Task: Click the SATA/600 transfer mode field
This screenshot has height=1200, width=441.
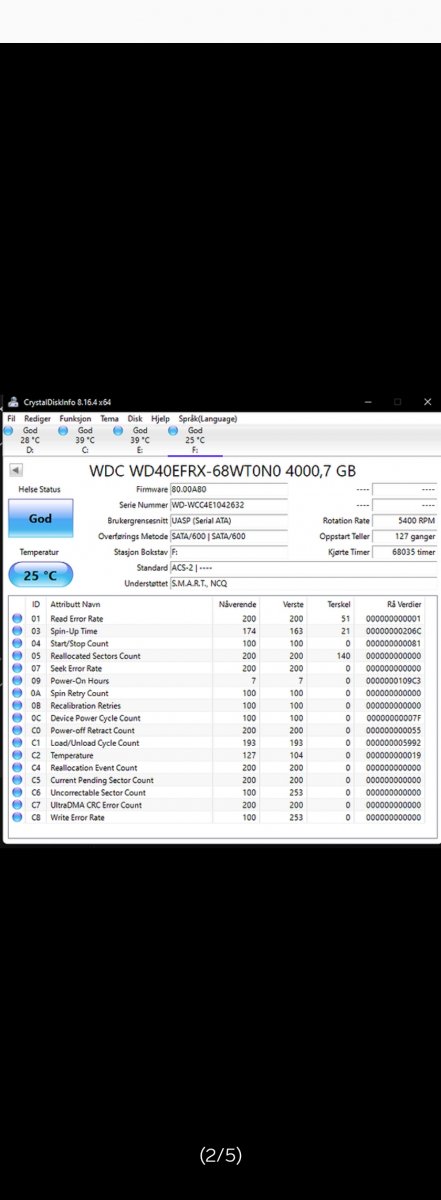Action: point(229,536)
